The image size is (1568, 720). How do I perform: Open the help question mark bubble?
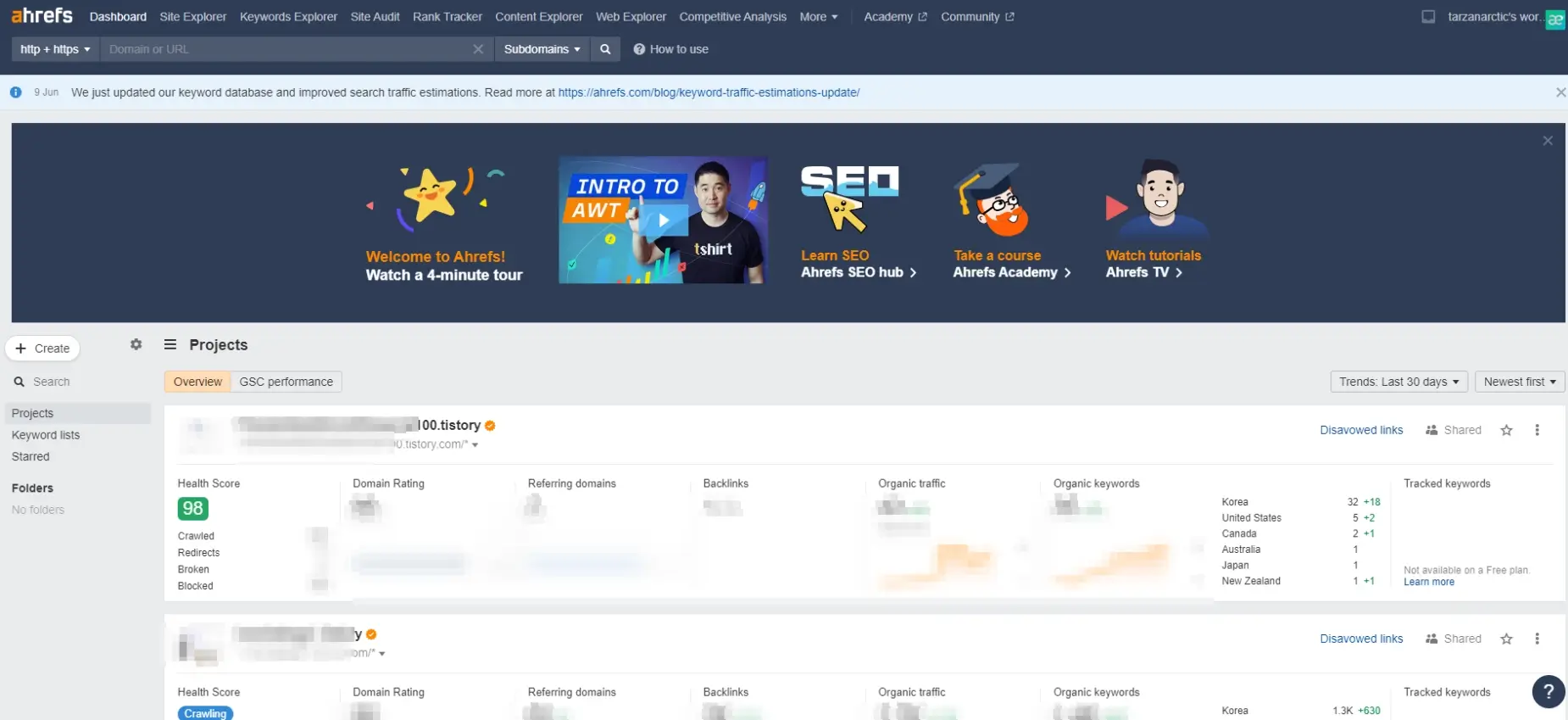point(1548,691)
